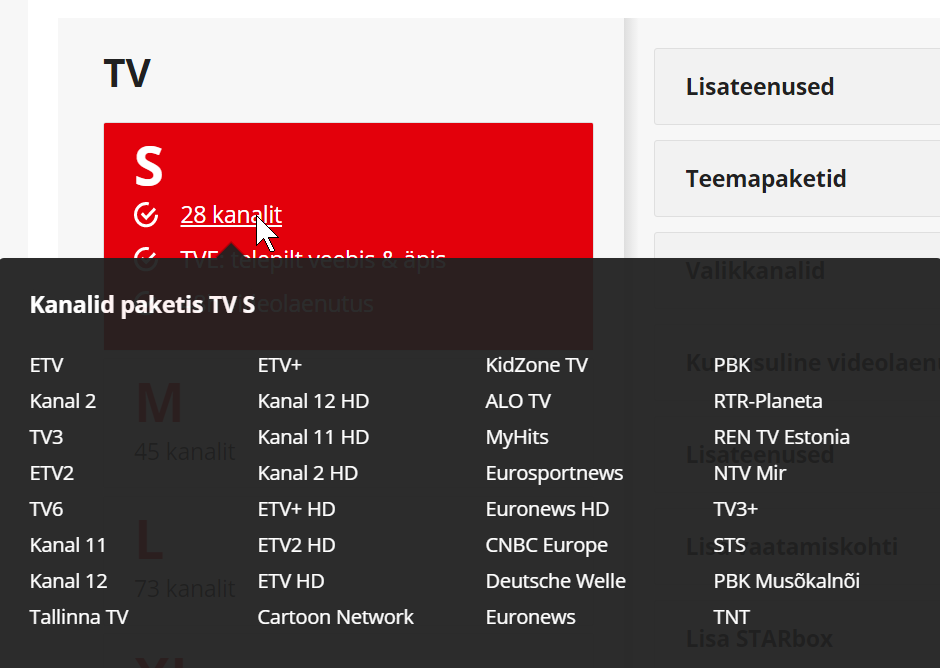The width and height of the screenshot is (940, 668).
Task: Click the channel entry reading exactly "Kanal 2"
Action: (63, 401)
